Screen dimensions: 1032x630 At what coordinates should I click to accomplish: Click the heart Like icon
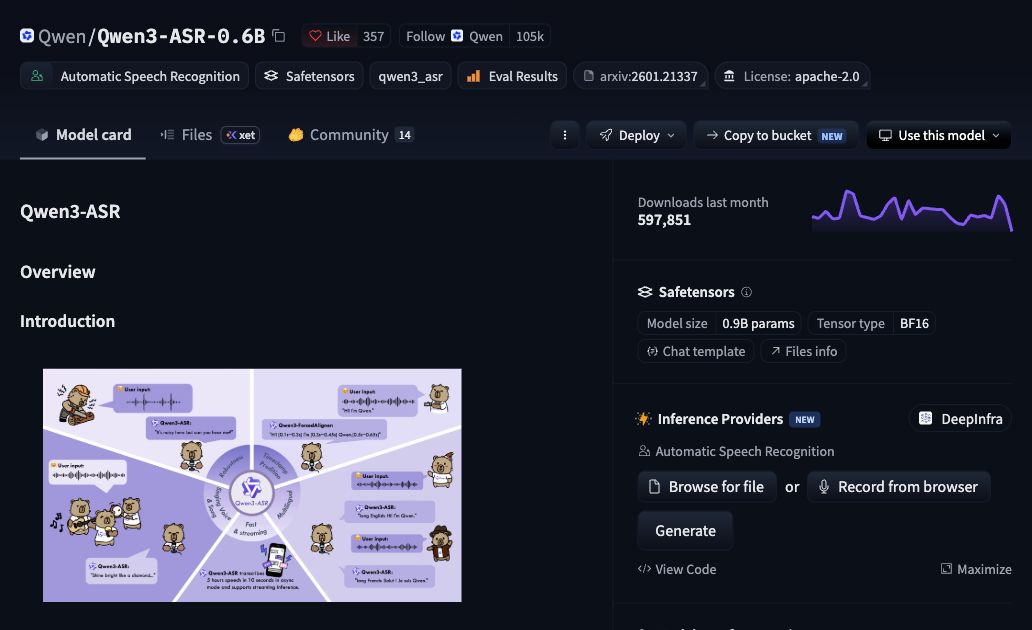(x=315, y=36)
